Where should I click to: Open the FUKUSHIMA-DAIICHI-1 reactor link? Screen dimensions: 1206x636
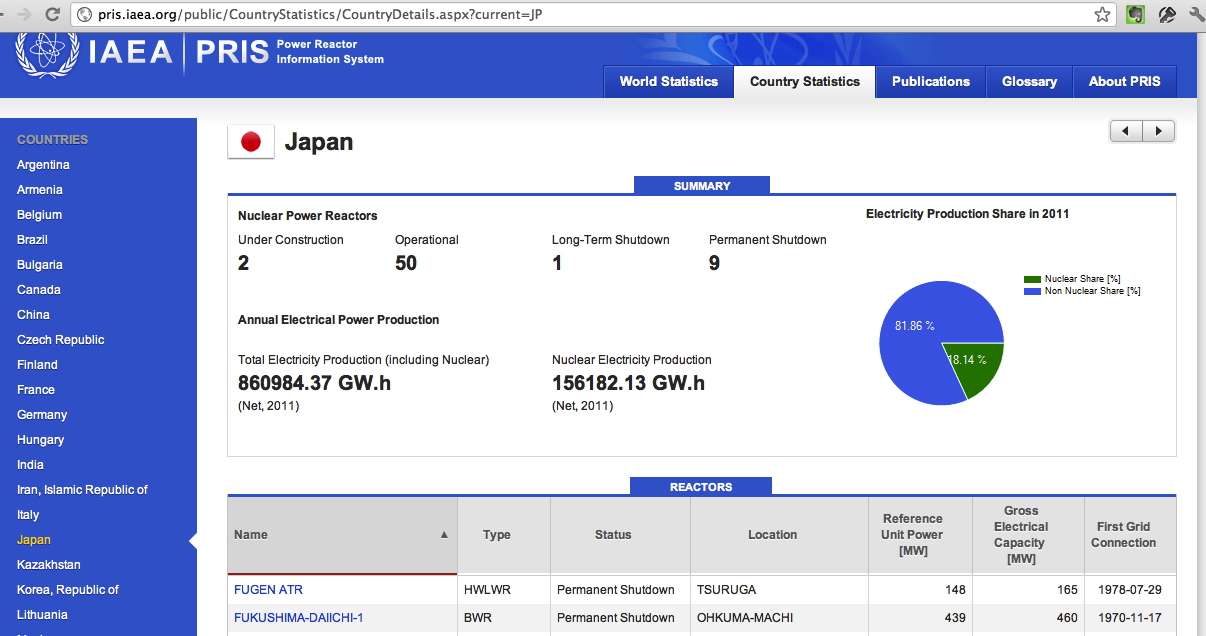click(299, 618)
